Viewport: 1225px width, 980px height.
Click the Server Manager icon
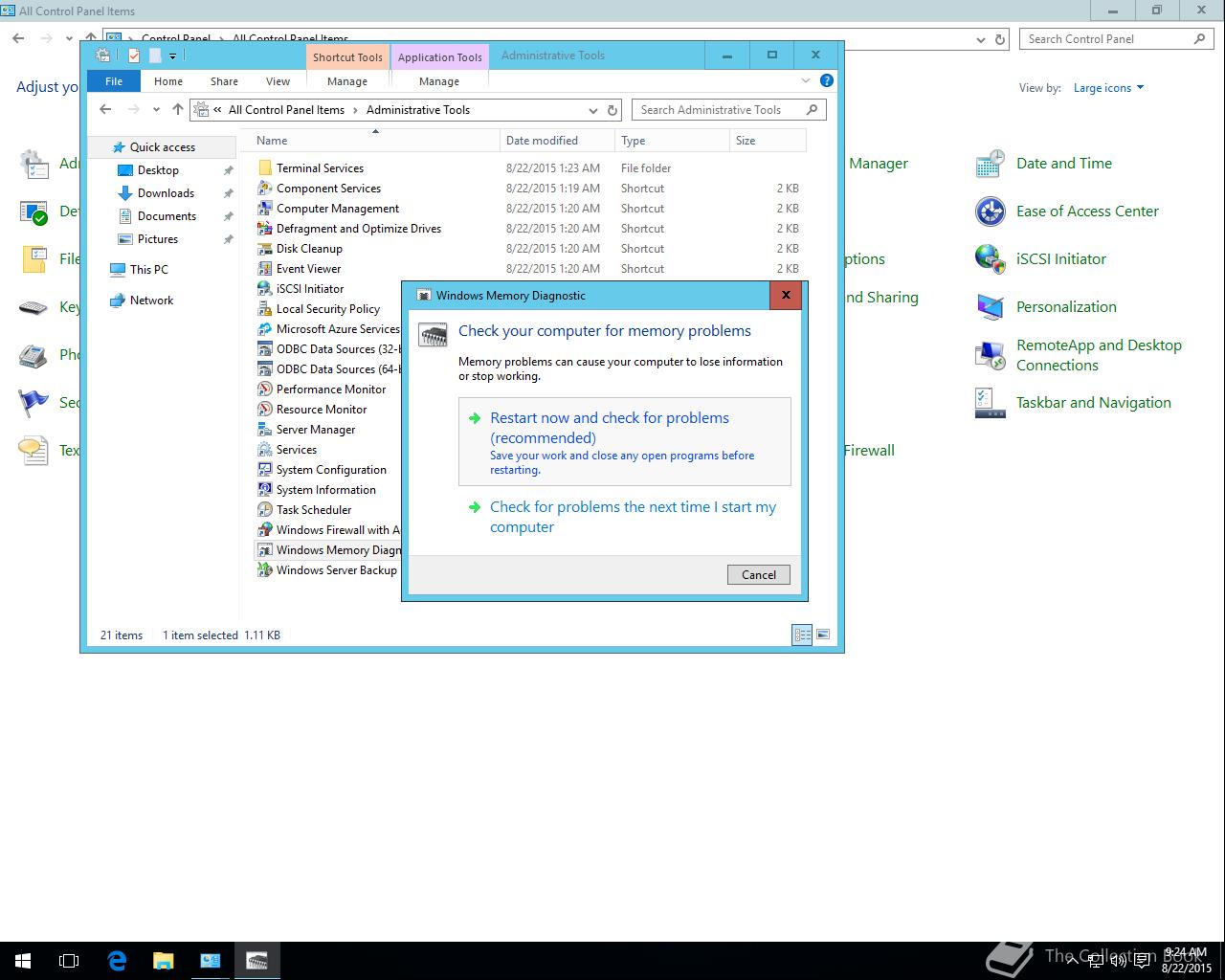265,430
